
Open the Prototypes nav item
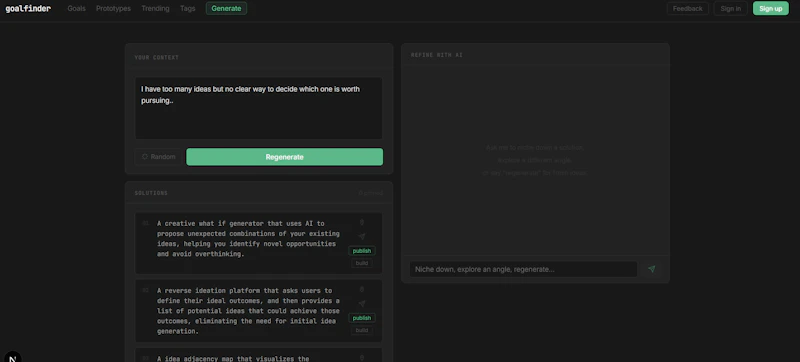tap(113, 8)
